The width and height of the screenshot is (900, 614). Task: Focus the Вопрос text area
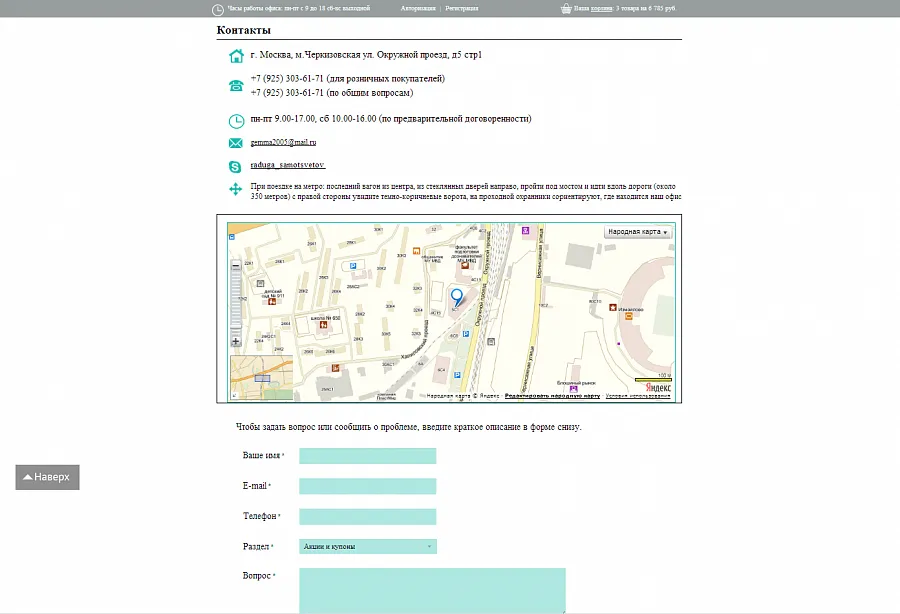[432, 591]
